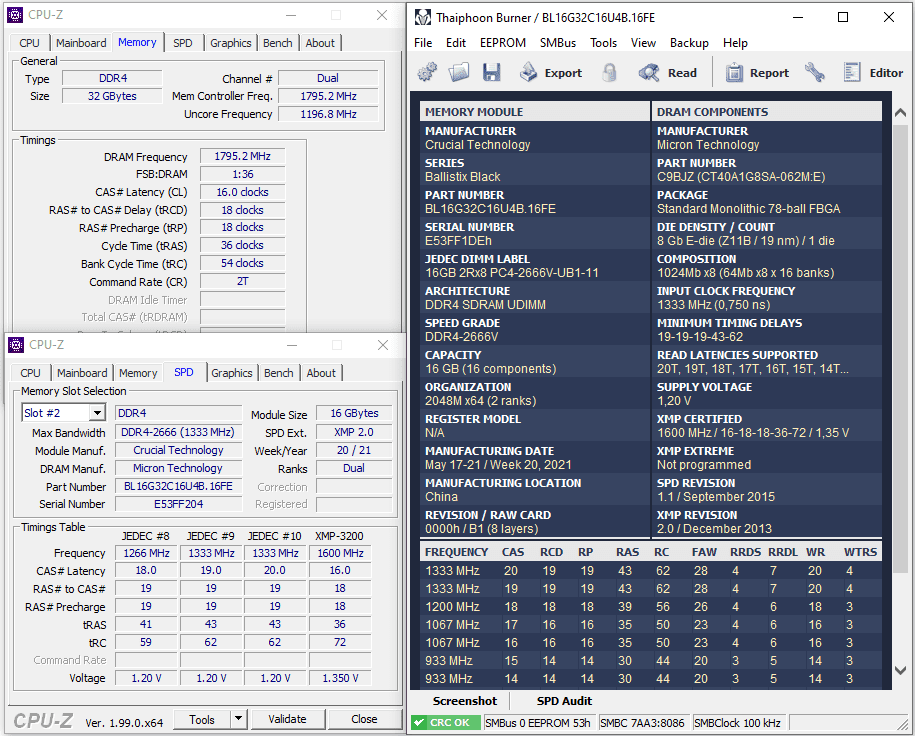This screenshot has height=736, width=915.
Task: Click the CPU-Z app icon in lower window title
Action: (x=16, y=345)
